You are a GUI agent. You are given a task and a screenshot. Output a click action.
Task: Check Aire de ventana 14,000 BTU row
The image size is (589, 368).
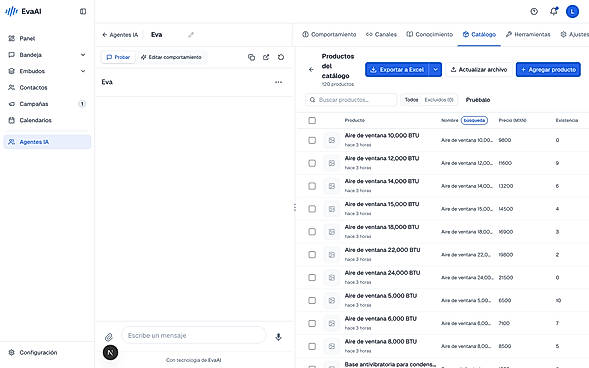pyautogui.click(x=312, y=186)
